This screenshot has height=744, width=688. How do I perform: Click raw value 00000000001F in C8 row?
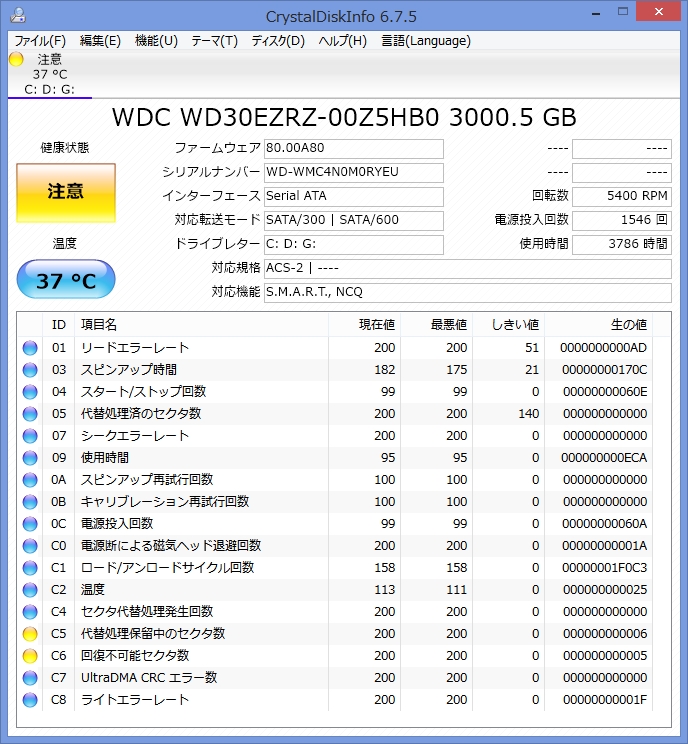605,699
